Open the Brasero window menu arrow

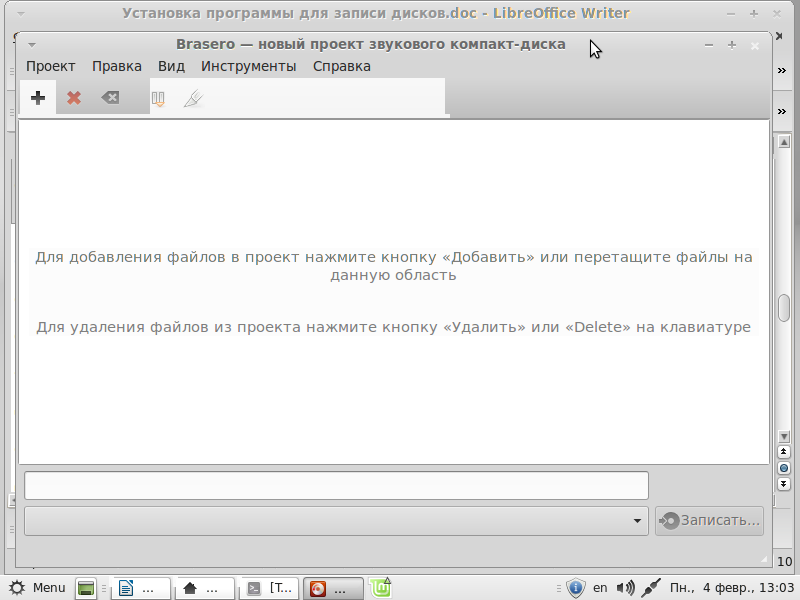(32, 45)
